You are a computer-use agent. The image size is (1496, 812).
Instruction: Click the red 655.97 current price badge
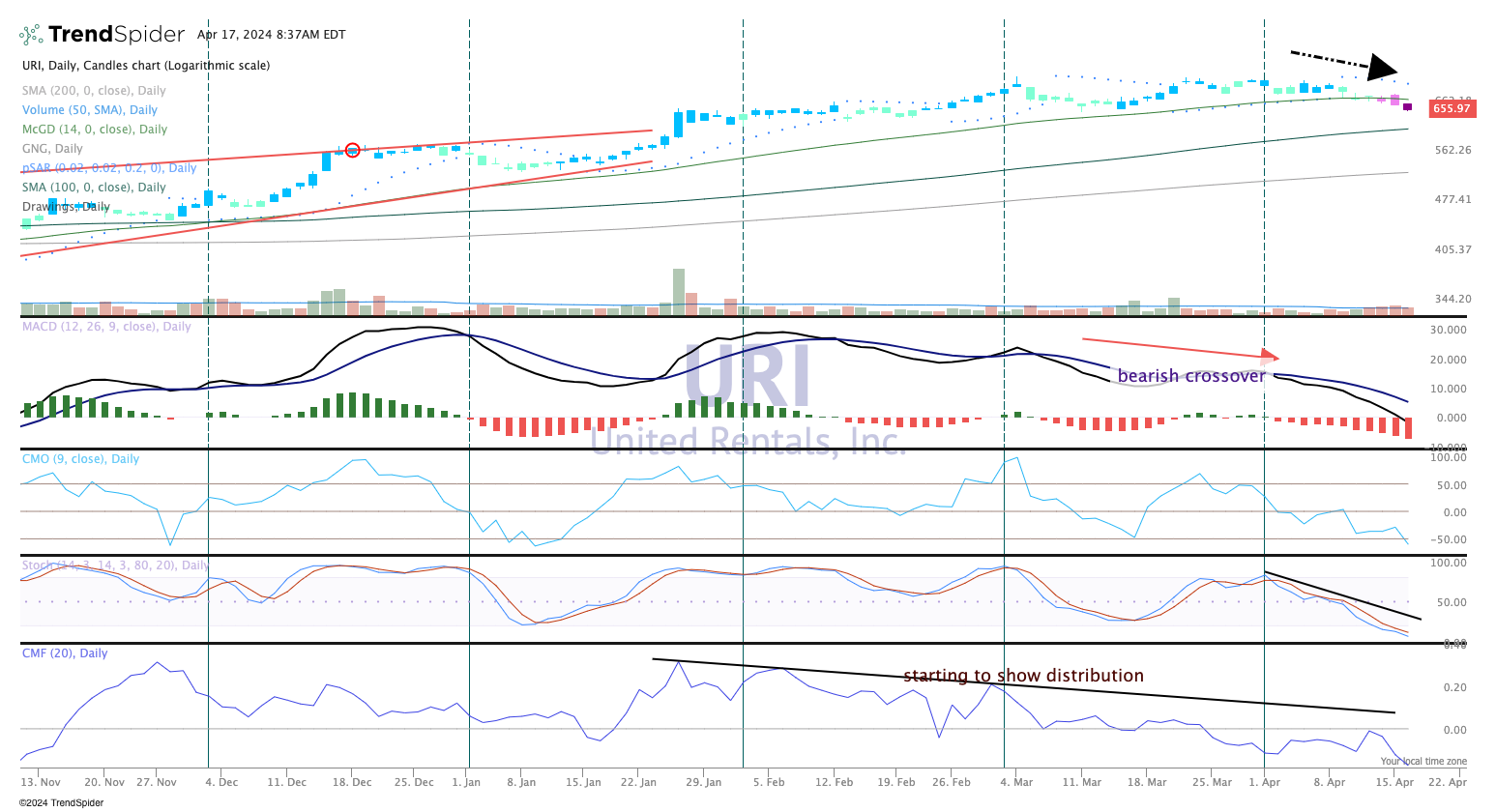click(1452, 108)
